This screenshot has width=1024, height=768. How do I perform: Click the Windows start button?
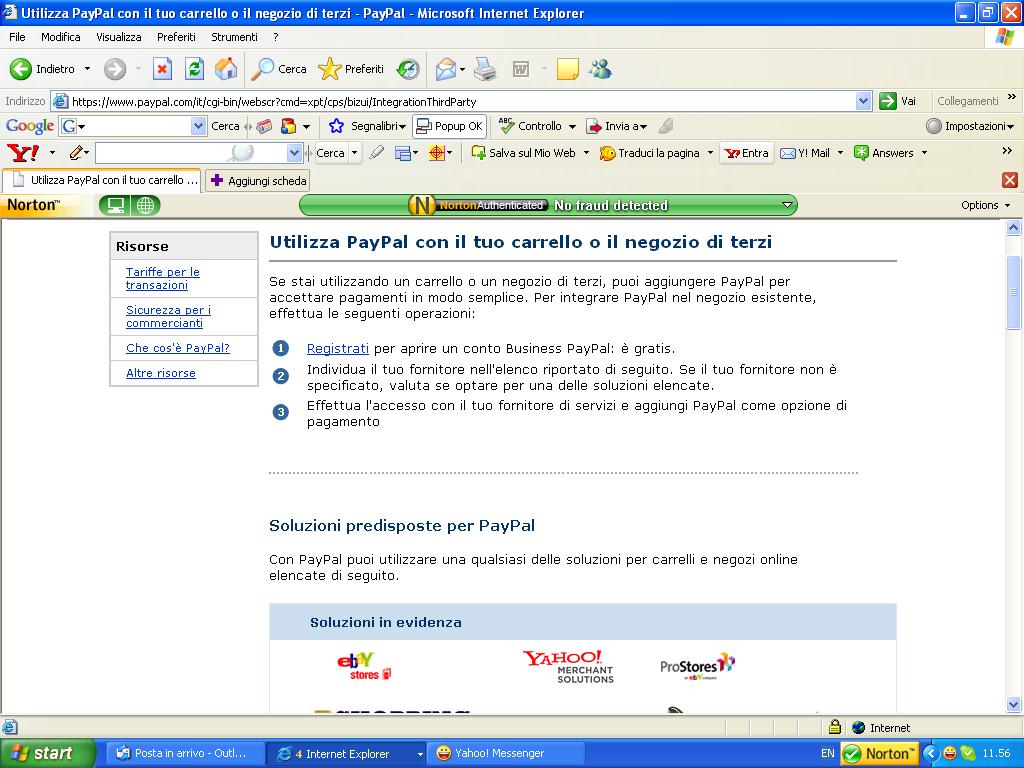(x=48, y=753)
